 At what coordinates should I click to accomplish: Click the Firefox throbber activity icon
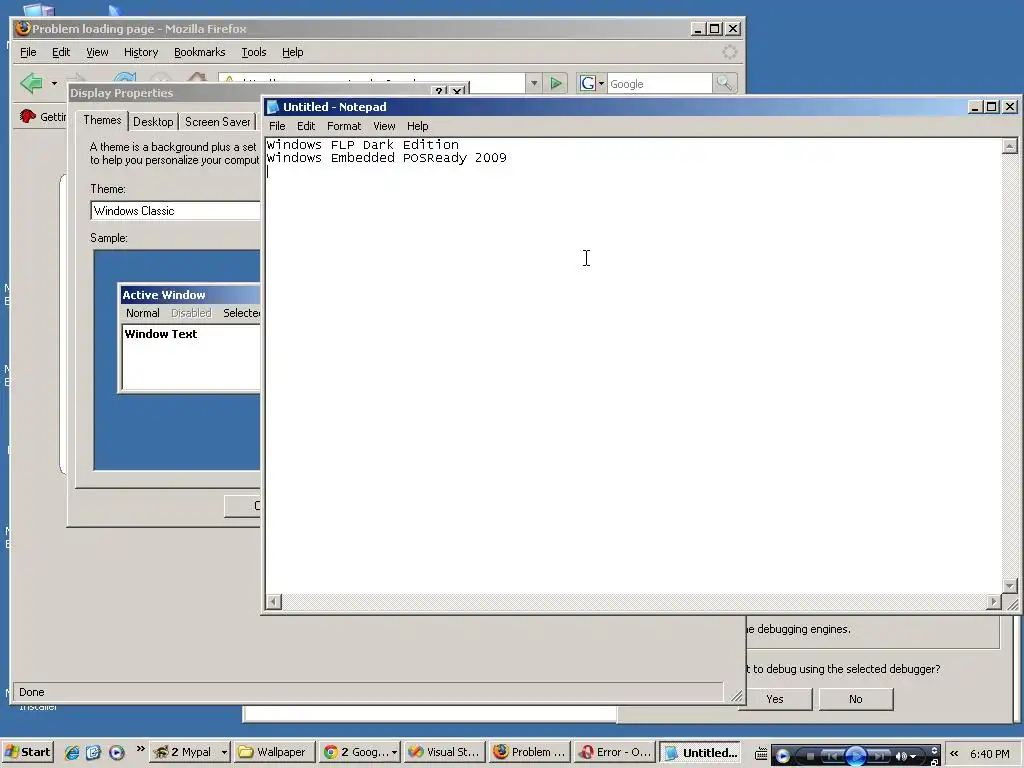[729, 52]
